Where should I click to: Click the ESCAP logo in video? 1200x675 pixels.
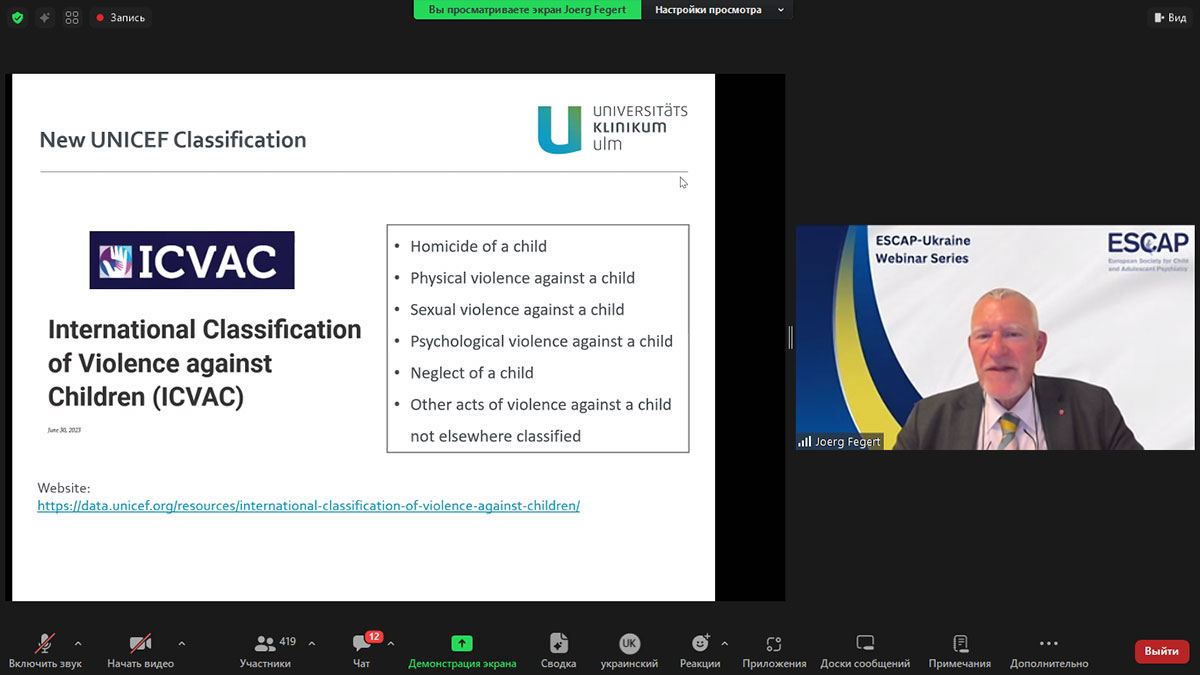point(1148,252)
